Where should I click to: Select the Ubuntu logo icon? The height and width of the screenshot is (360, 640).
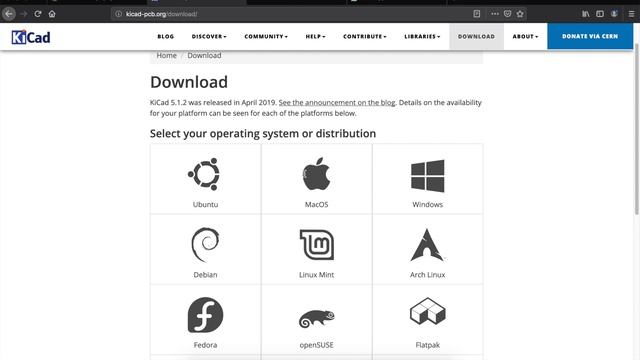click(204, 174)
